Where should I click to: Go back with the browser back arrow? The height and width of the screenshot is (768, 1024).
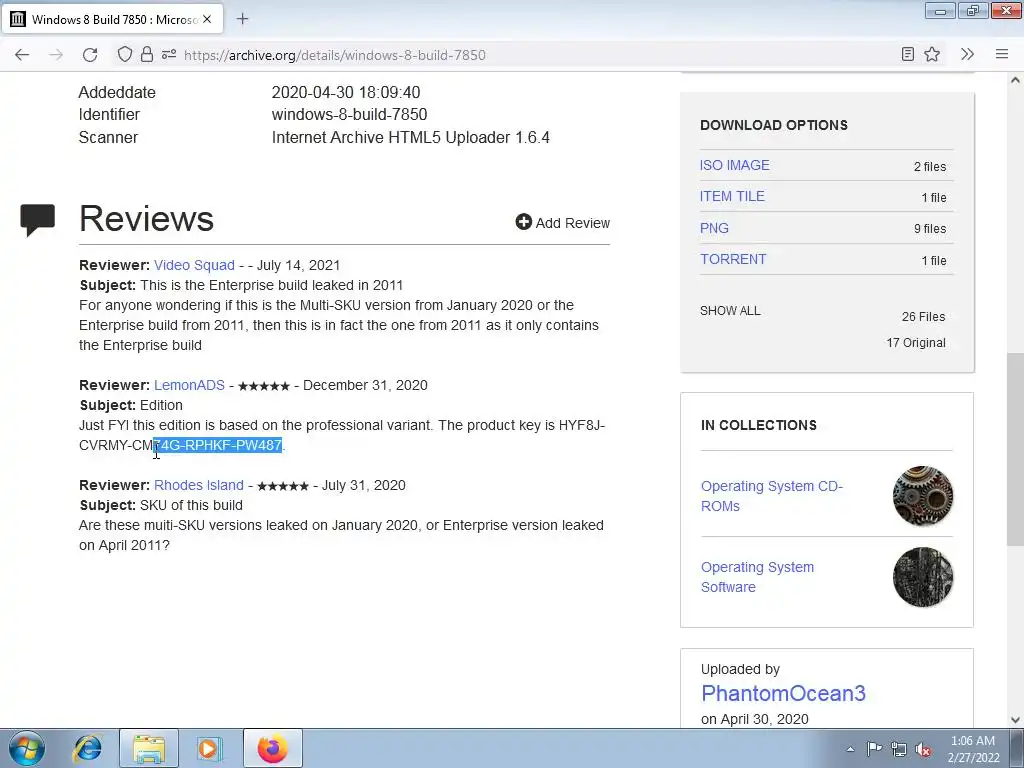pyautogui.click(x=22, y=55)
